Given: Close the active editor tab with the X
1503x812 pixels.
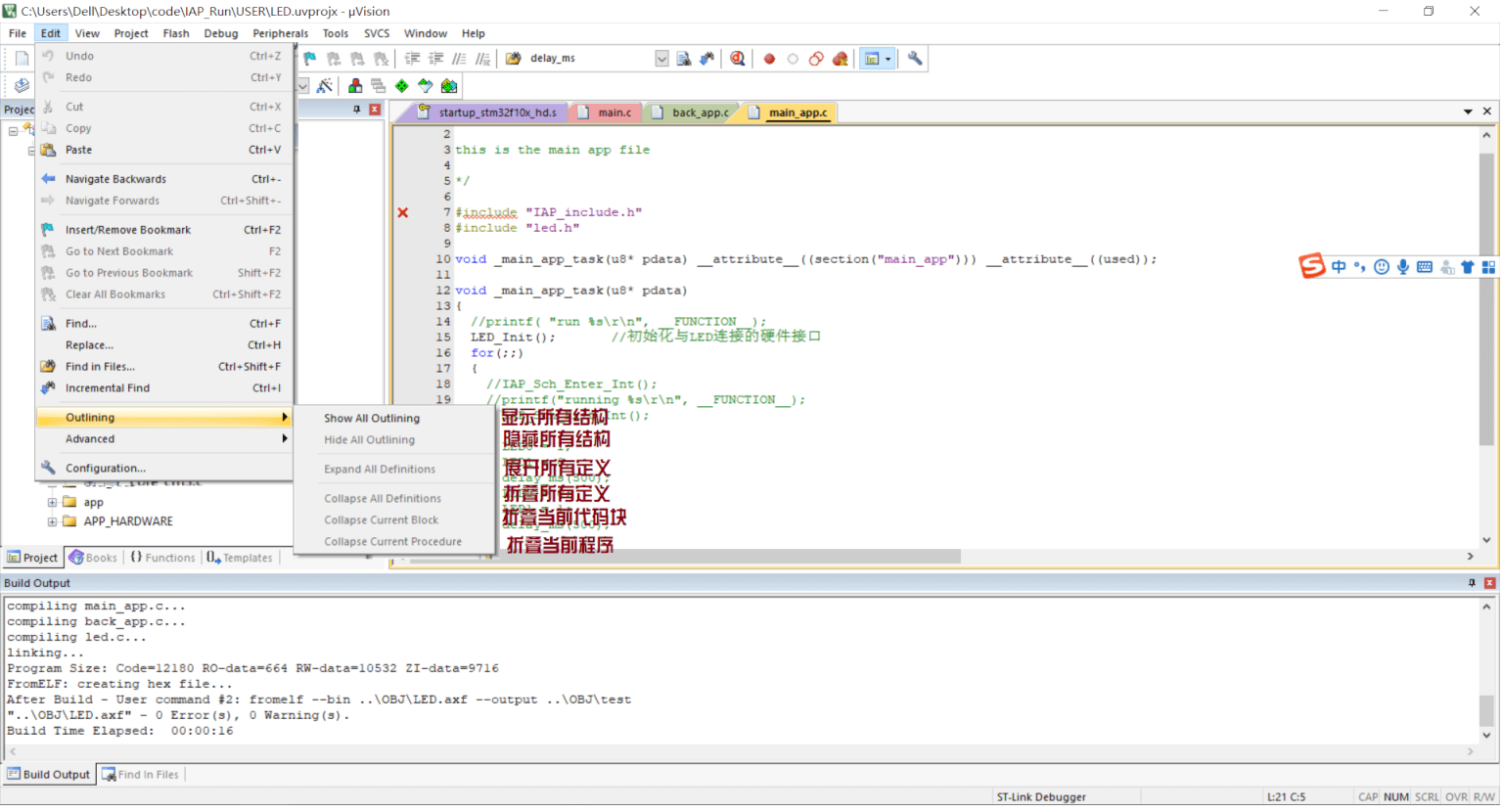Looking at the screenshot, I should tap(1487, 113).
